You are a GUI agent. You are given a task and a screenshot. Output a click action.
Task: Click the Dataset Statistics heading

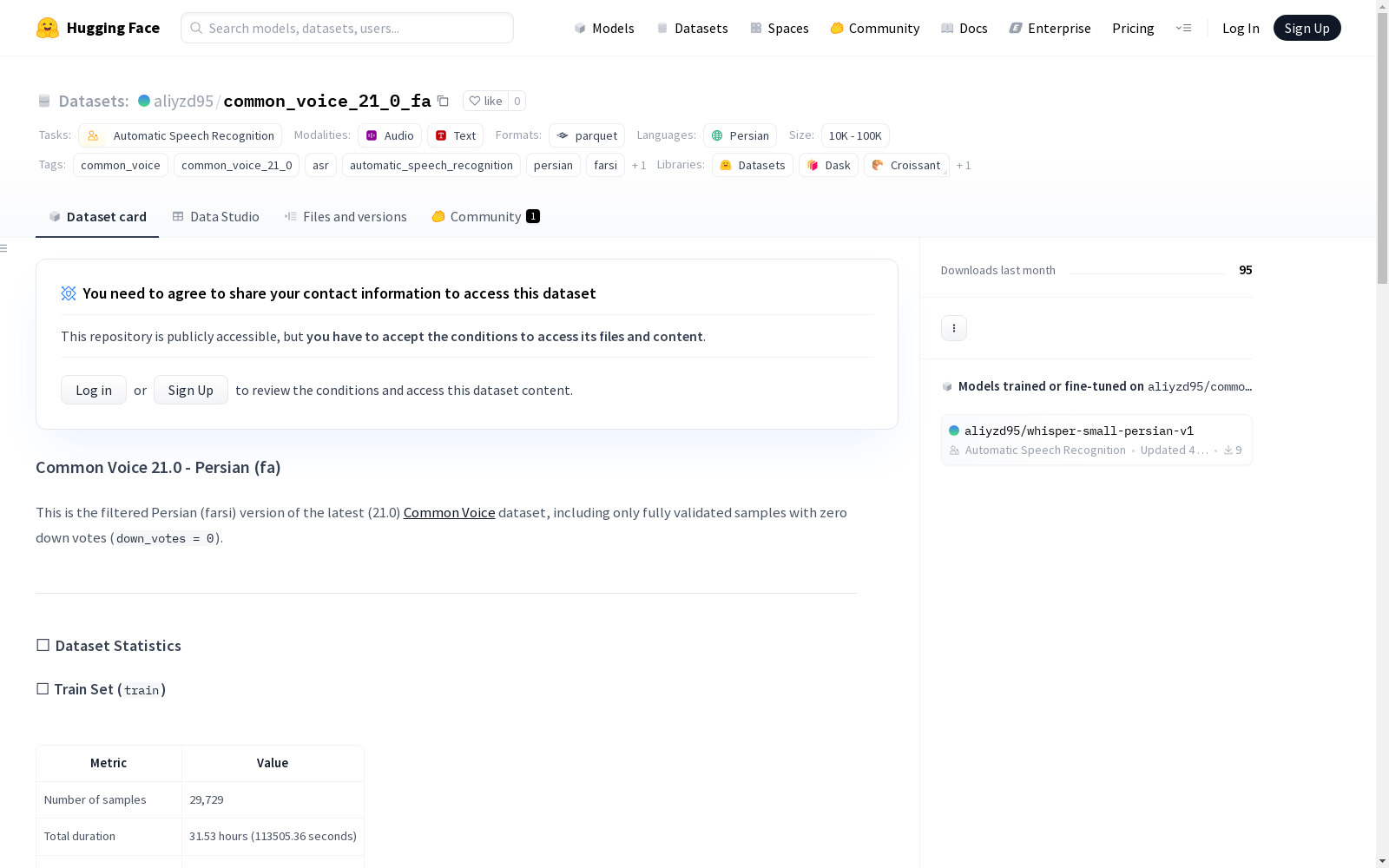click(x=109, y=645)
